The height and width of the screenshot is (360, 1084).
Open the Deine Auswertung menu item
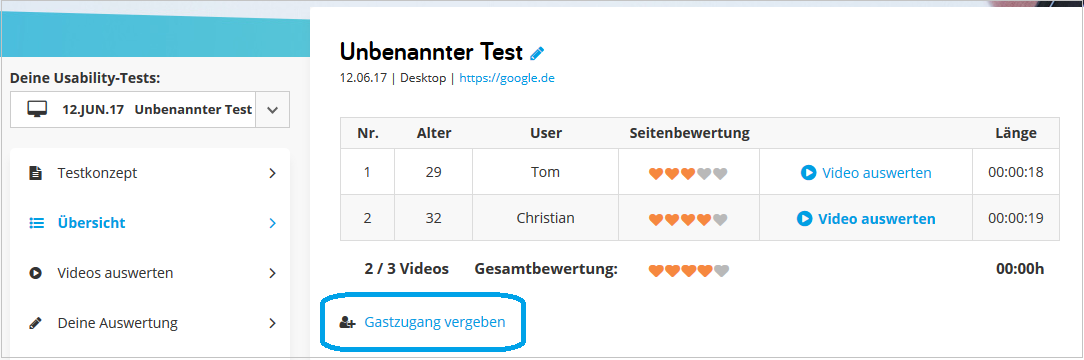click(x=150, y=323)
